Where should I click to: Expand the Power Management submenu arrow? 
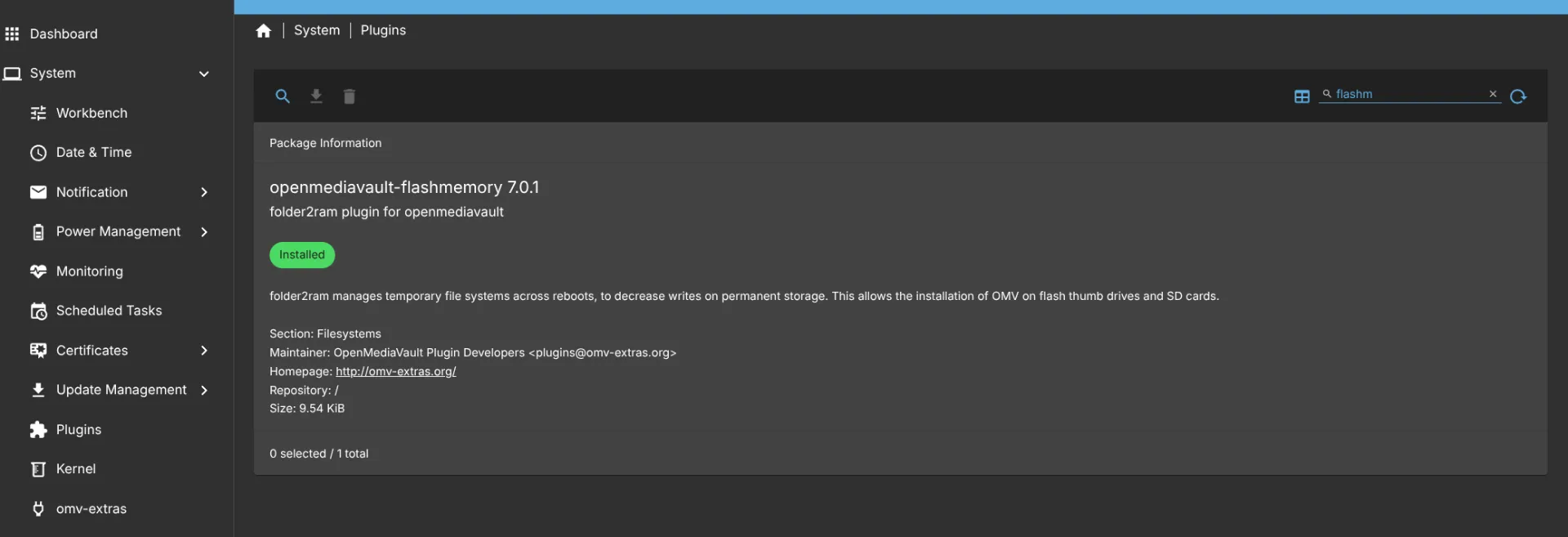(x=204, y=232)
